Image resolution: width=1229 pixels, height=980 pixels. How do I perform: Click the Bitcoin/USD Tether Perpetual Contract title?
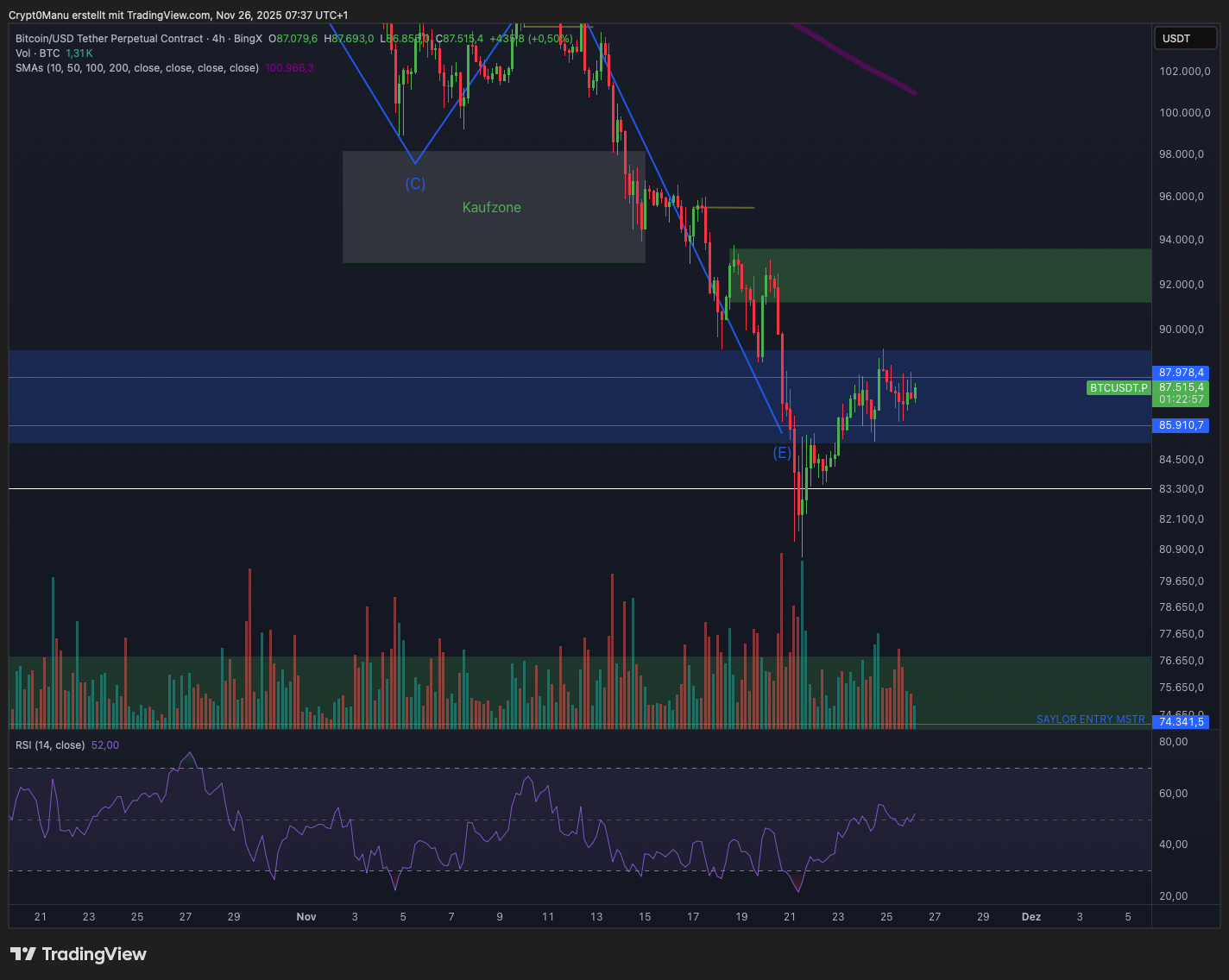click(x=110, y=39)
